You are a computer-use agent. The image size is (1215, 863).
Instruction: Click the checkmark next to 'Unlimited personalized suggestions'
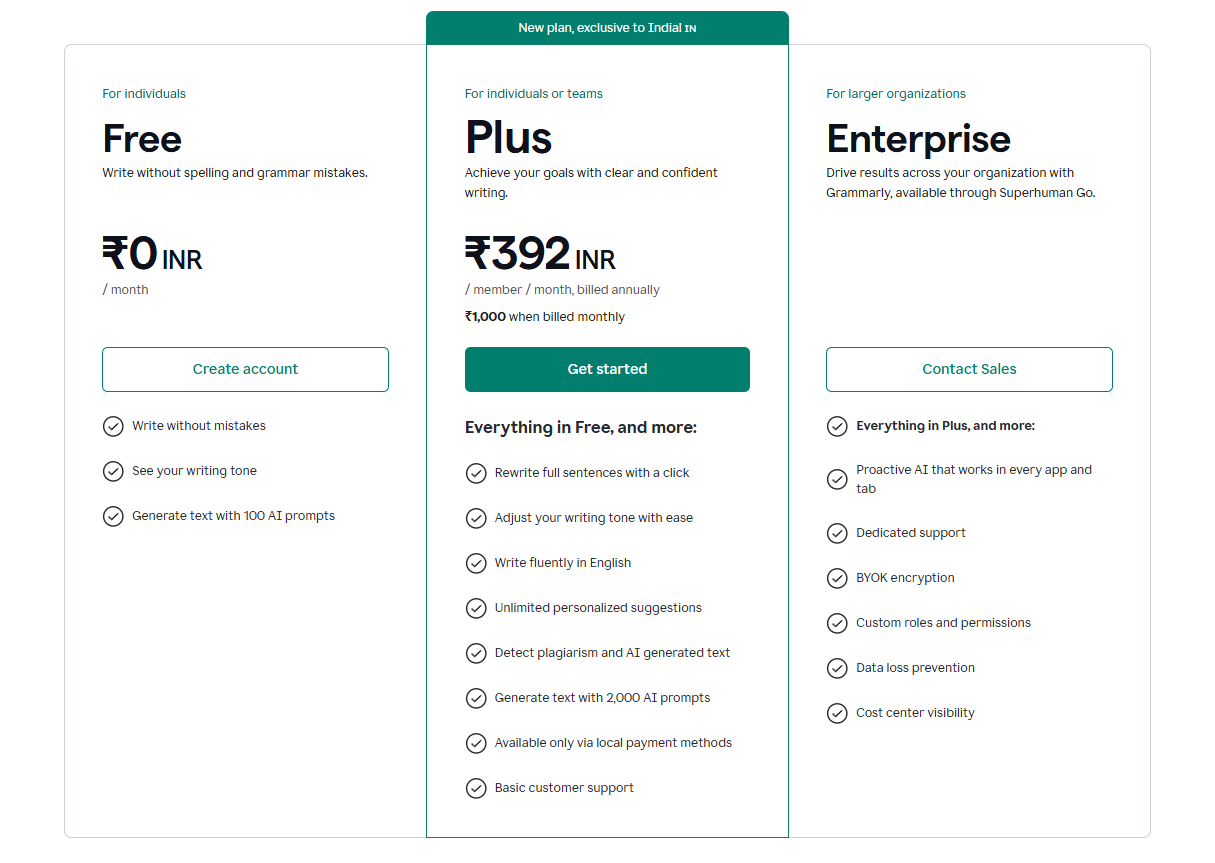[x=476, y=608]
